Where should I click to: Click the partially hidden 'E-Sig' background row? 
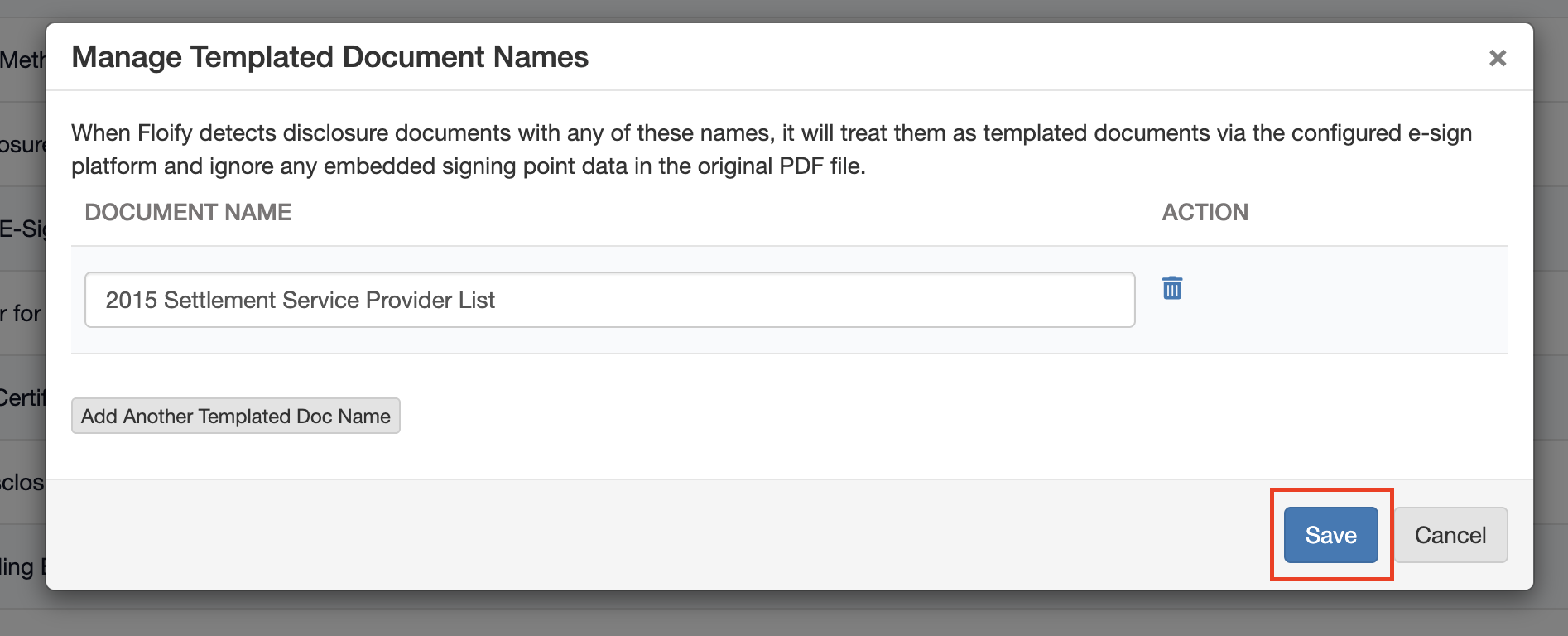(22, 229)
